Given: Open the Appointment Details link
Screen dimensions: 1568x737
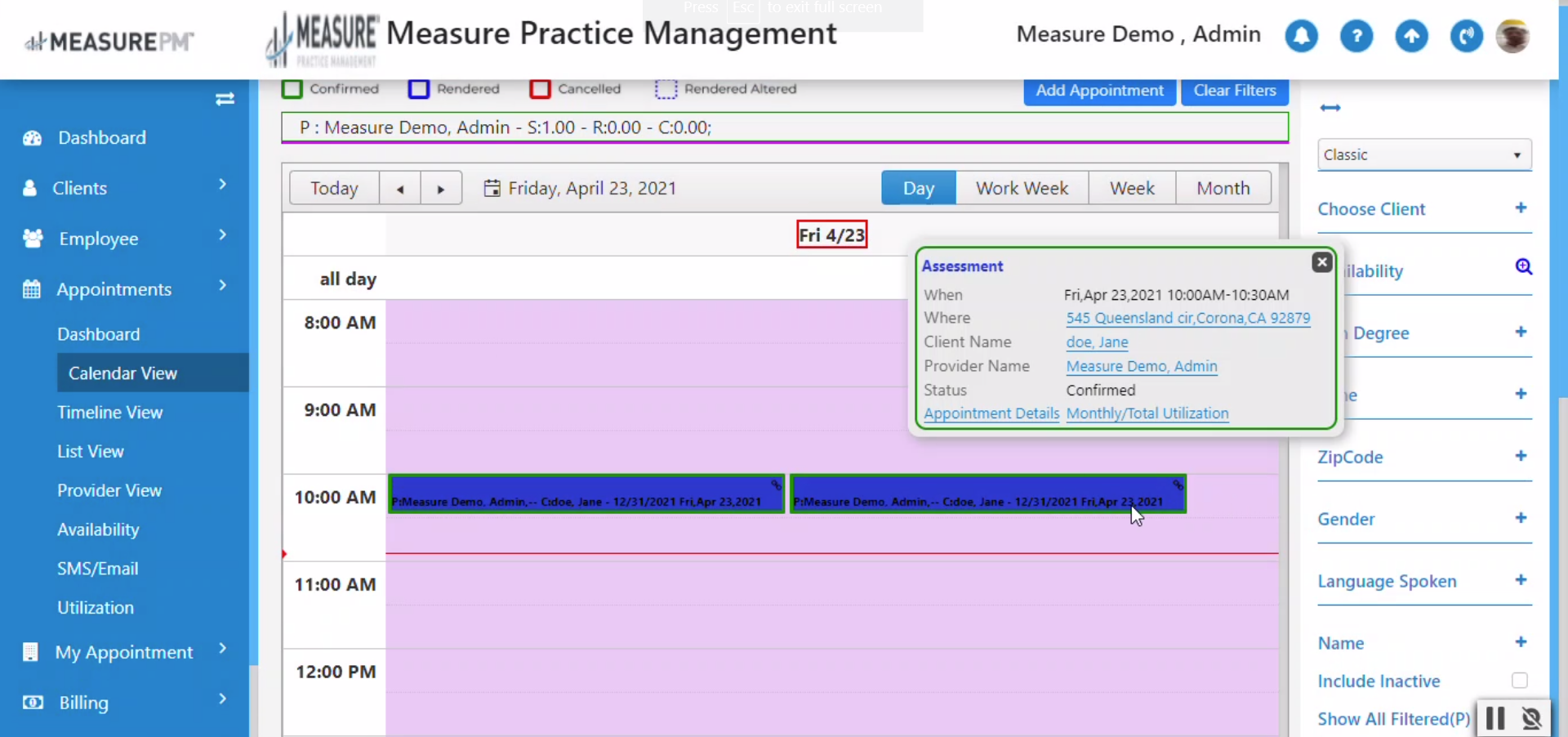Looking at the screenshot, I should click(x=991, y=413).
